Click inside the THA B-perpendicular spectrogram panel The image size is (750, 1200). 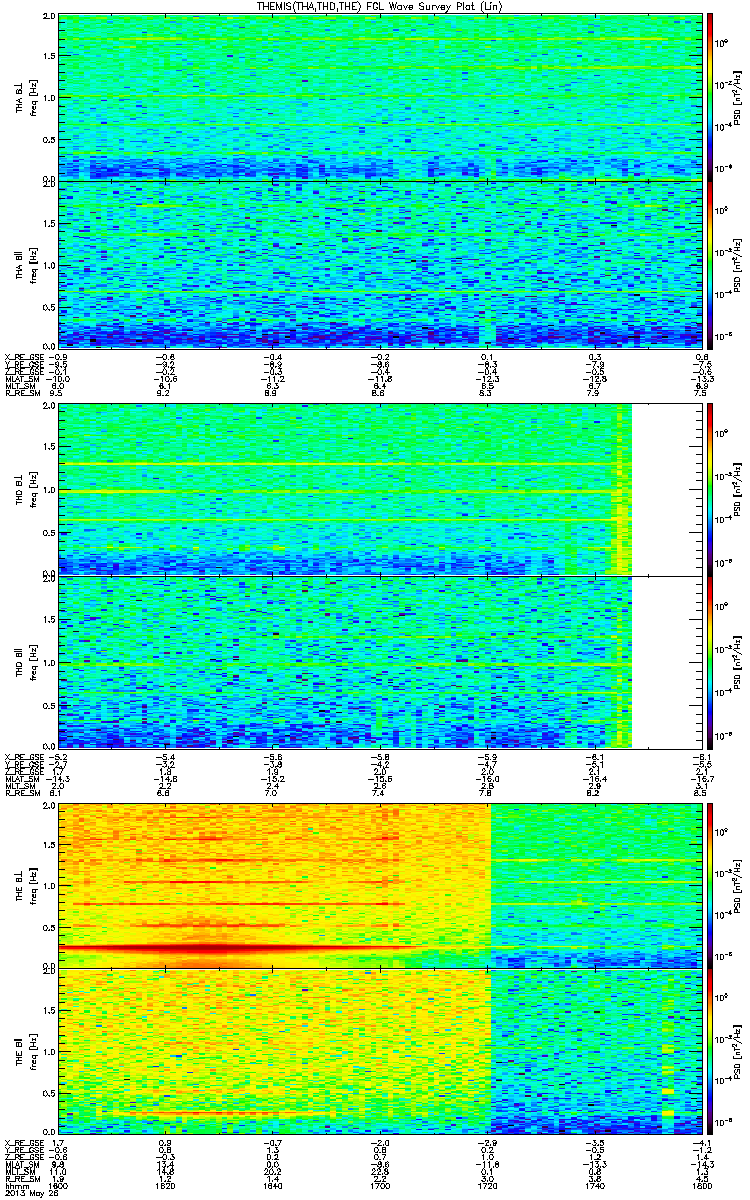click(379, 96)
